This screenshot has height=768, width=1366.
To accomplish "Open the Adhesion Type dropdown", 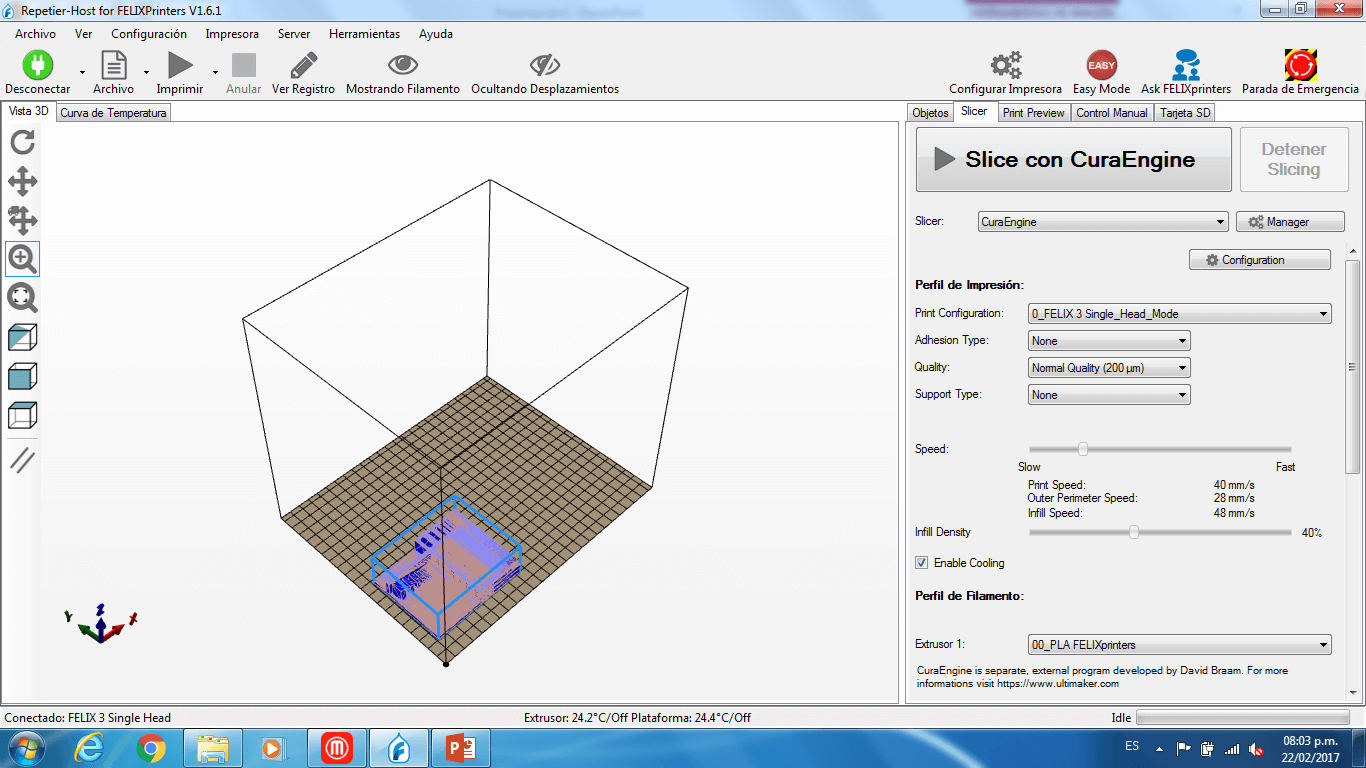I will tap(1109, 341).
